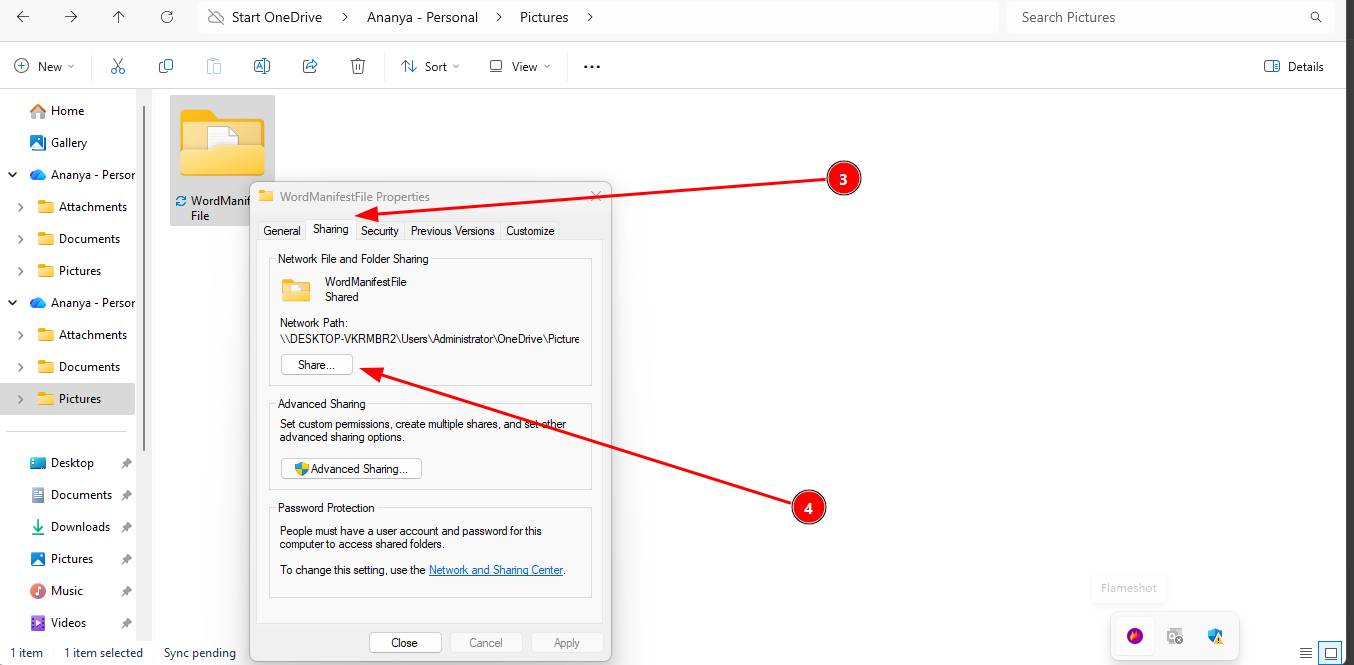Open the View dropdown
This screenshot has height=665, width=1354.
pos(519,66)
